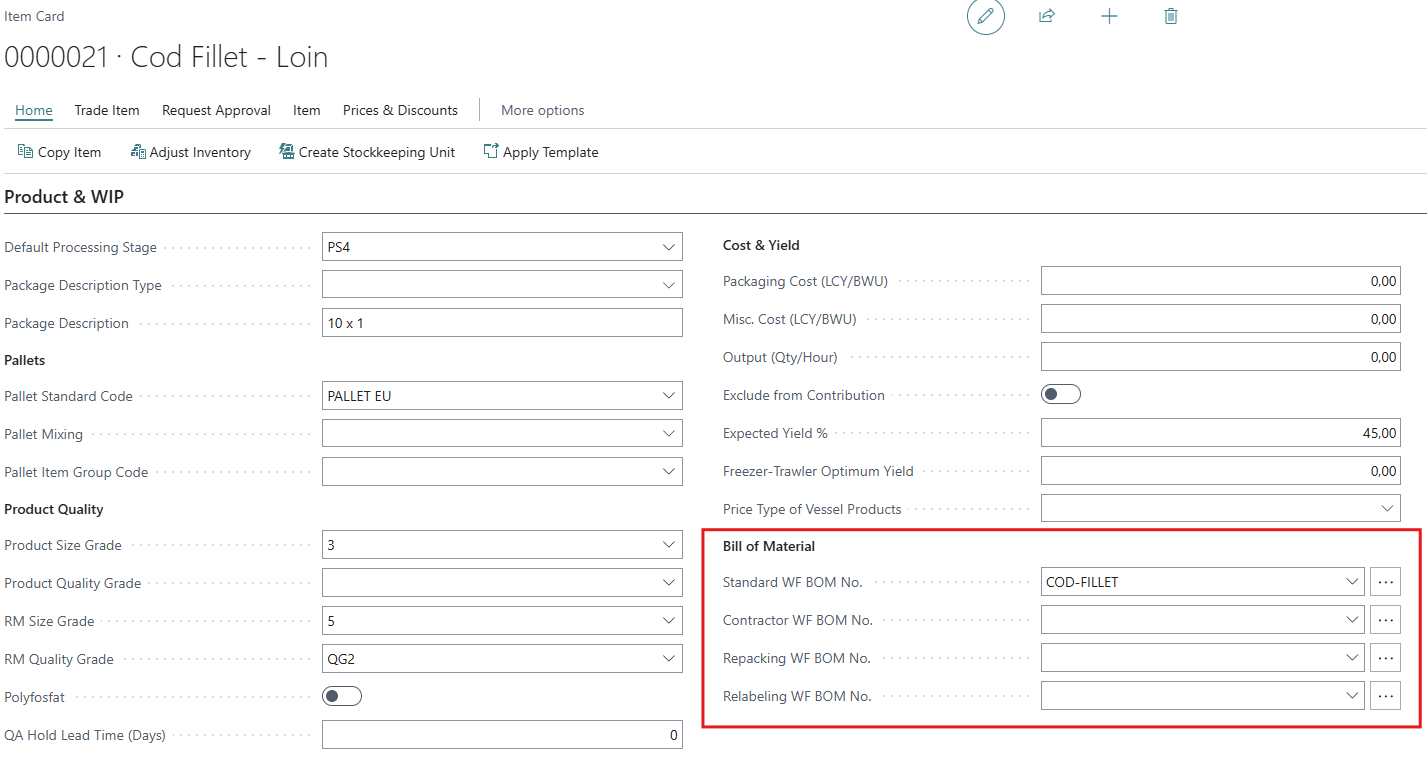Screen dimensions: 1427x769
Task: Click the Copy Item icon
Action: coord(25,151)
